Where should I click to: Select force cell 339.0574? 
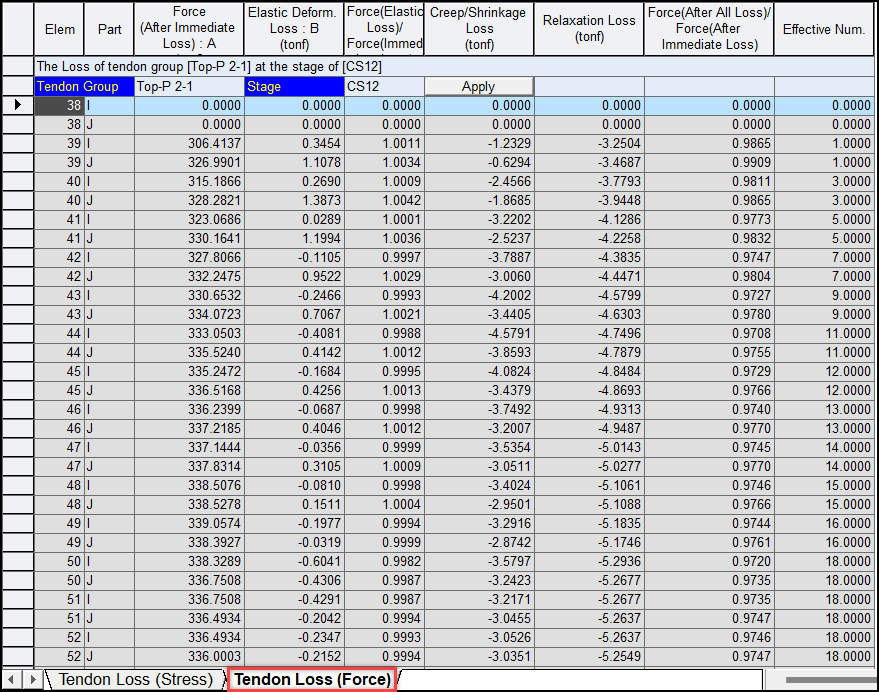pyautogui.click(x=189, y=524)
